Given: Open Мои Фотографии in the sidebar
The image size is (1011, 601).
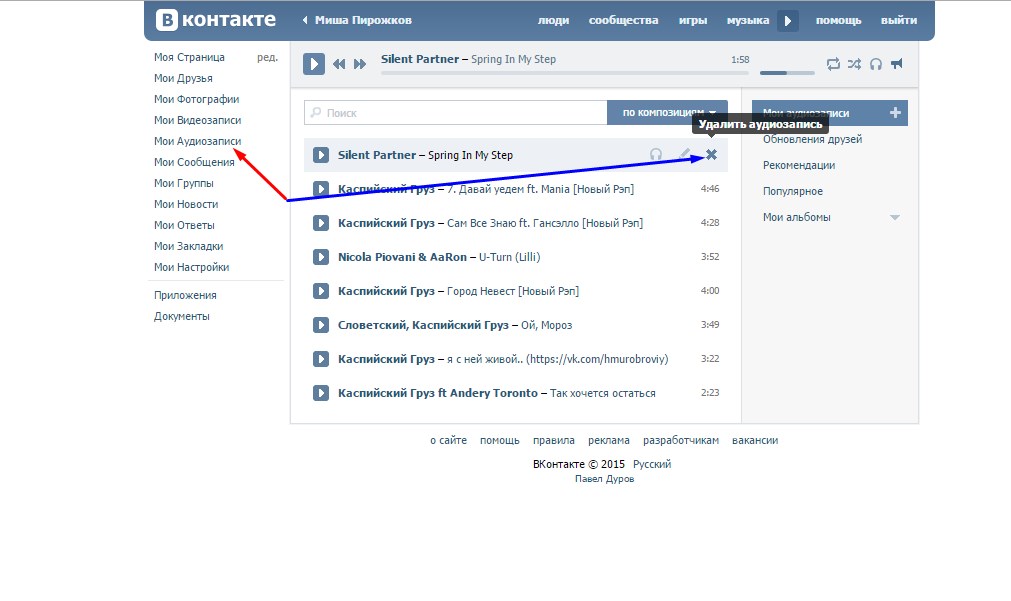Looking at the screenshot, I should (x=197, y=99).
